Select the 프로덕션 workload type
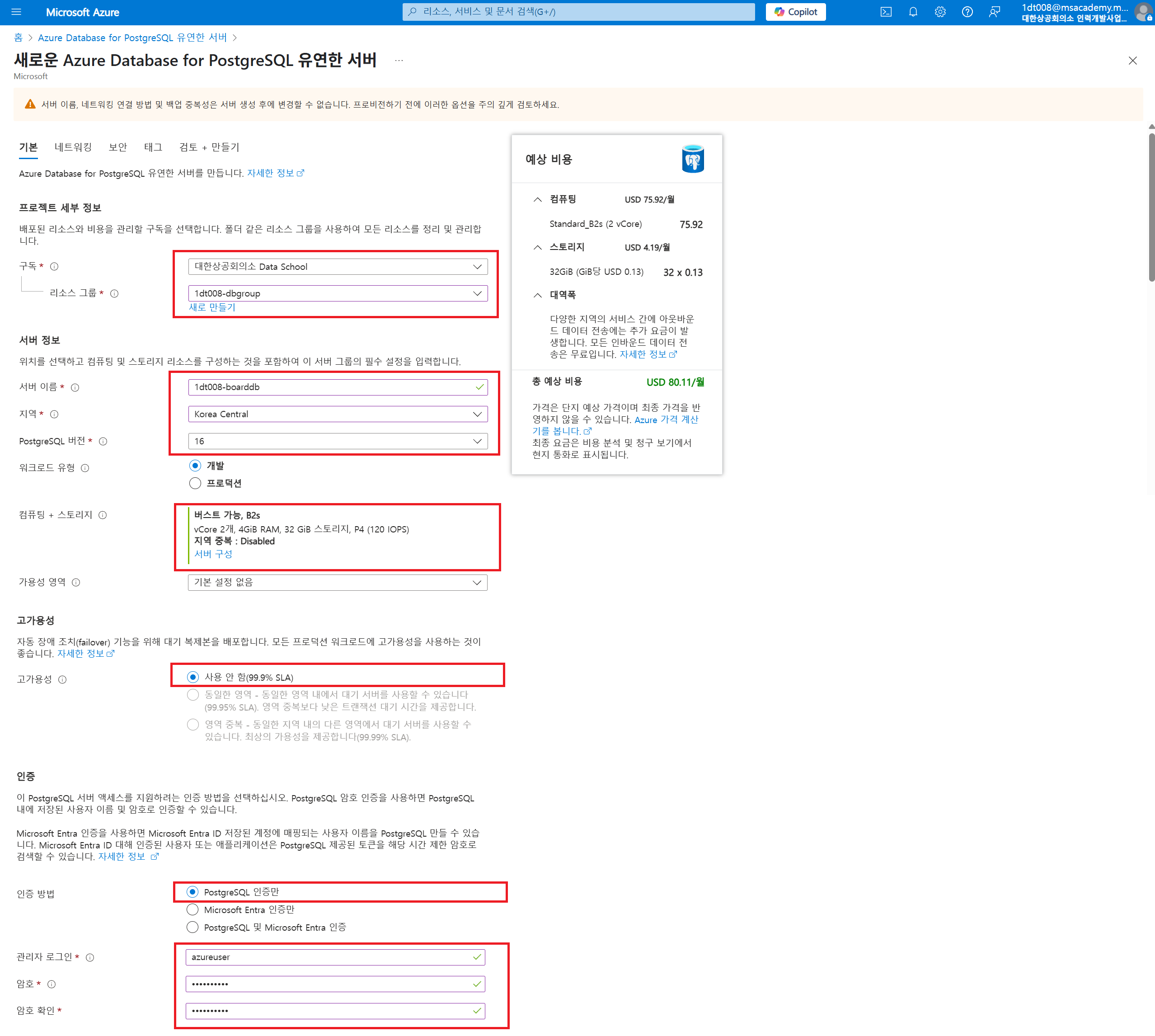Image resolution: width=1155 pixels, height=1036 pixels. coord(195,483)
